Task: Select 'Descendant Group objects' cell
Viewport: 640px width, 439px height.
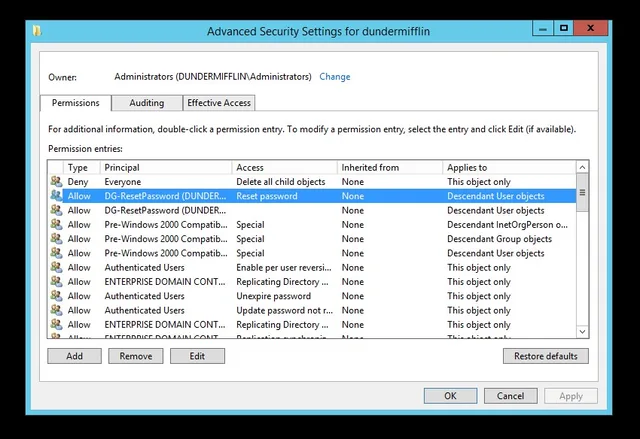Action: point(500,239)
